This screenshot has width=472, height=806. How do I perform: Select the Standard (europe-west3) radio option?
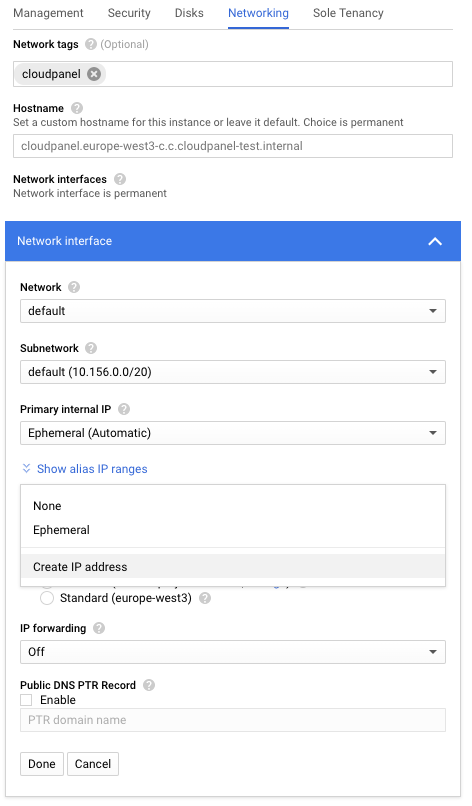pos(47,598)
